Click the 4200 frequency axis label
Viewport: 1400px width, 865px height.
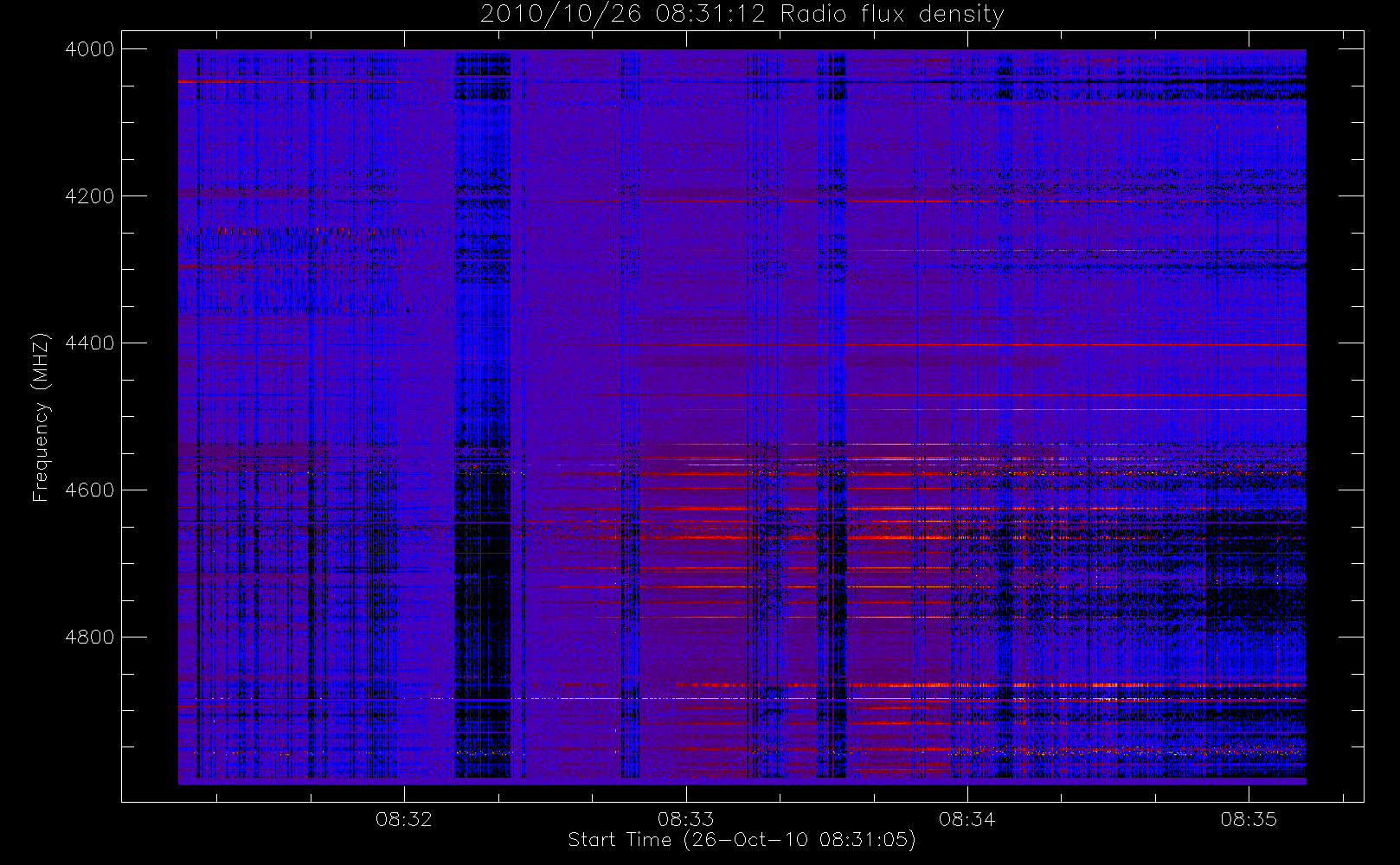coord(90,196)
